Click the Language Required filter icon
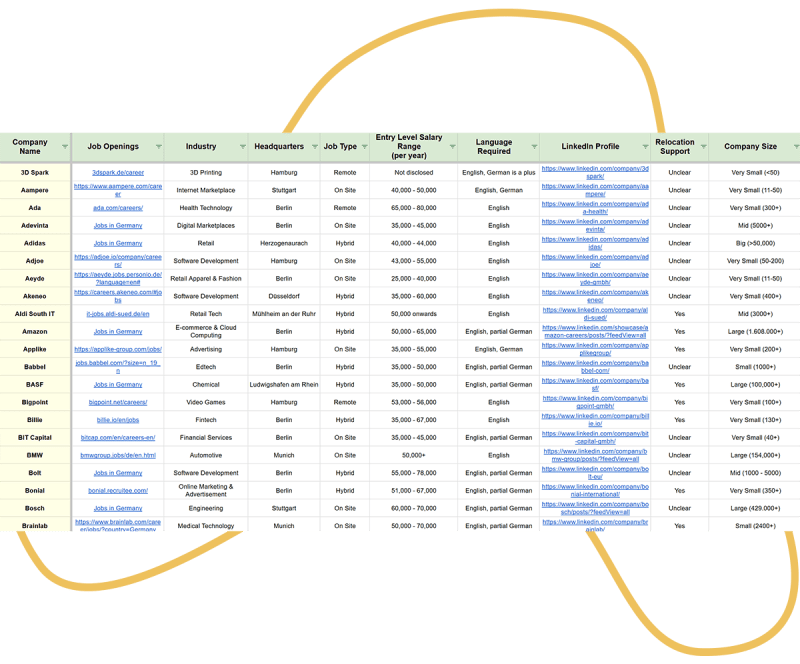 (532, 147)
